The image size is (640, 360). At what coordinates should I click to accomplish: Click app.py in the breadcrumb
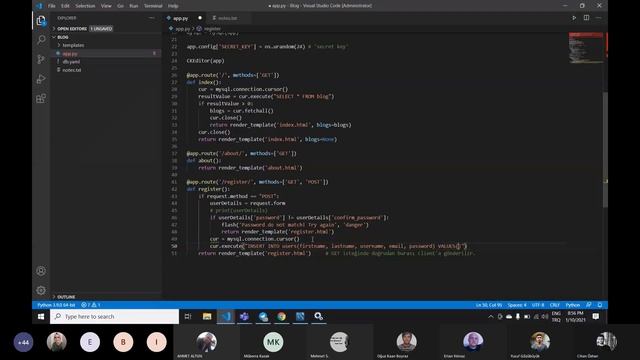pos(182,29)
